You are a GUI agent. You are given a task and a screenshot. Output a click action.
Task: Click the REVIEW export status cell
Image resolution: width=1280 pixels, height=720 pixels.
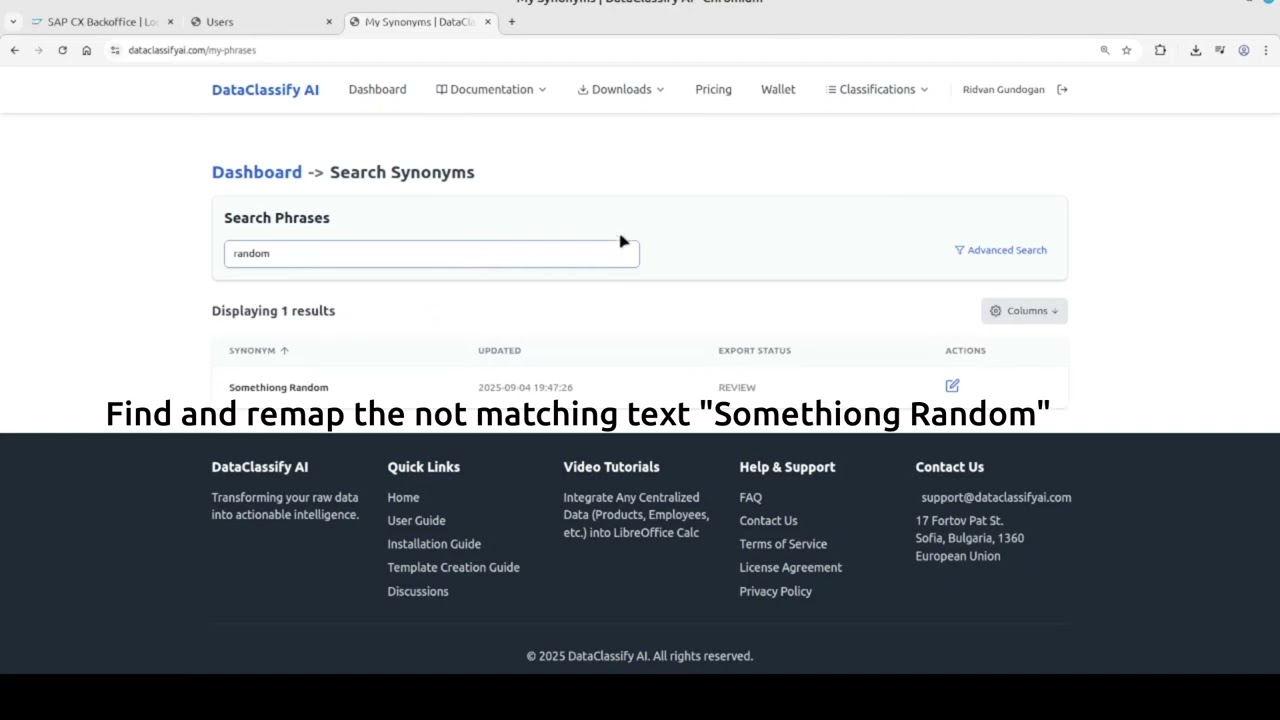pos(737,387)
